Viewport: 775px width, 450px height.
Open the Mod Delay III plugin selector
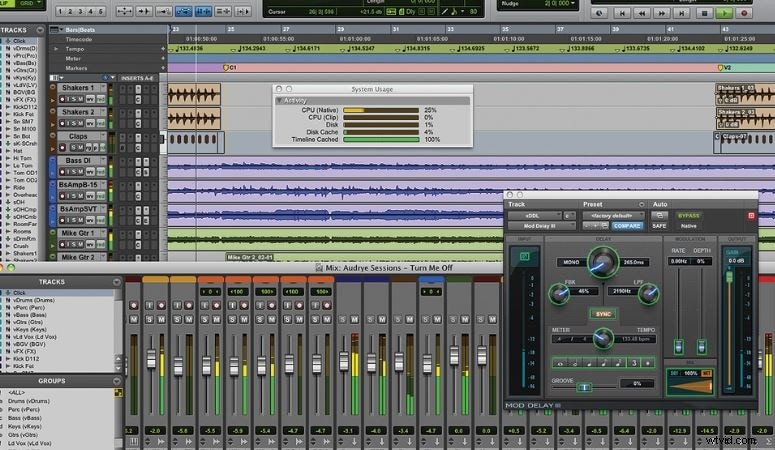pos(538,226)
